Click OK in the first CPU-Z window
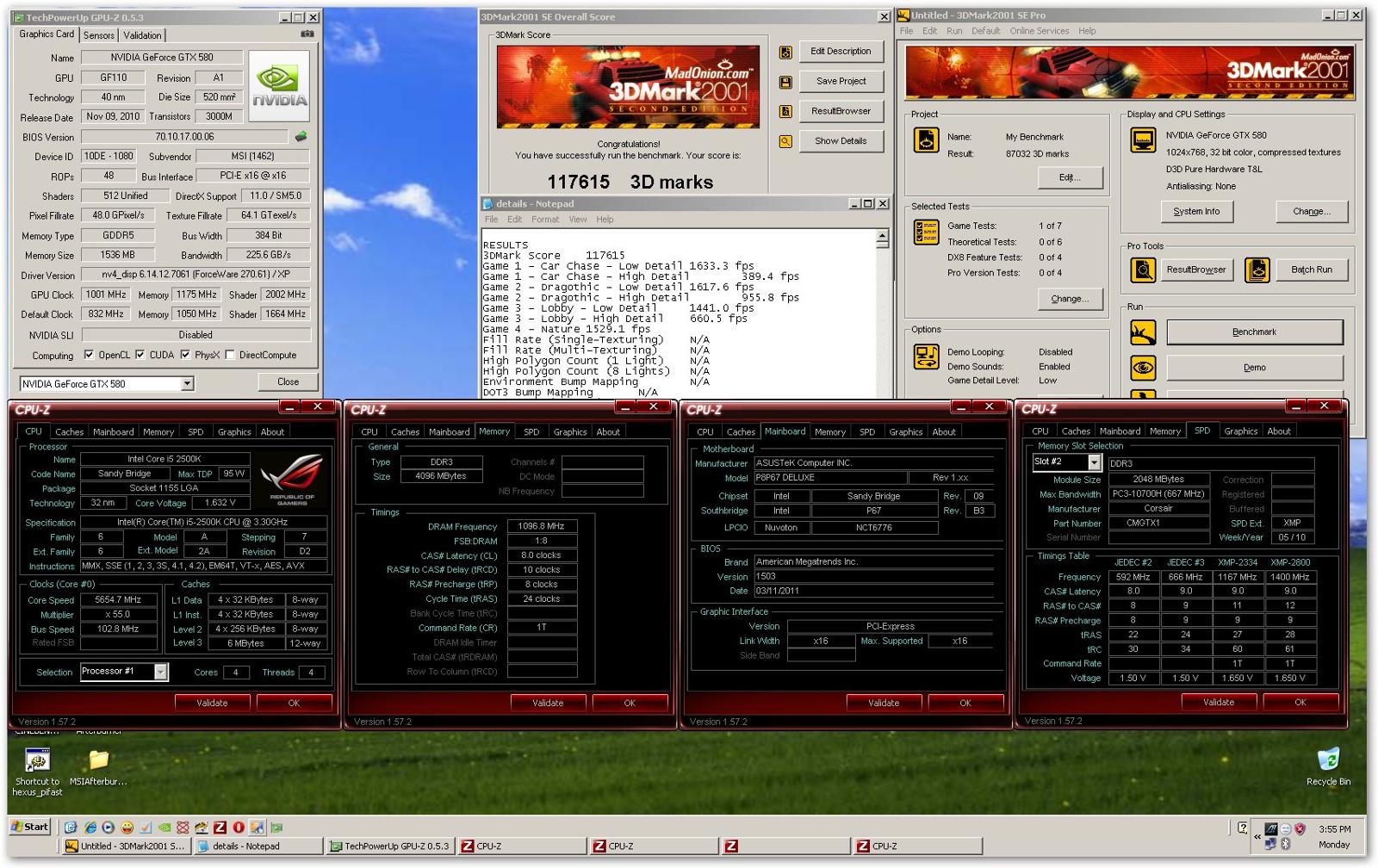 (294, 704)
